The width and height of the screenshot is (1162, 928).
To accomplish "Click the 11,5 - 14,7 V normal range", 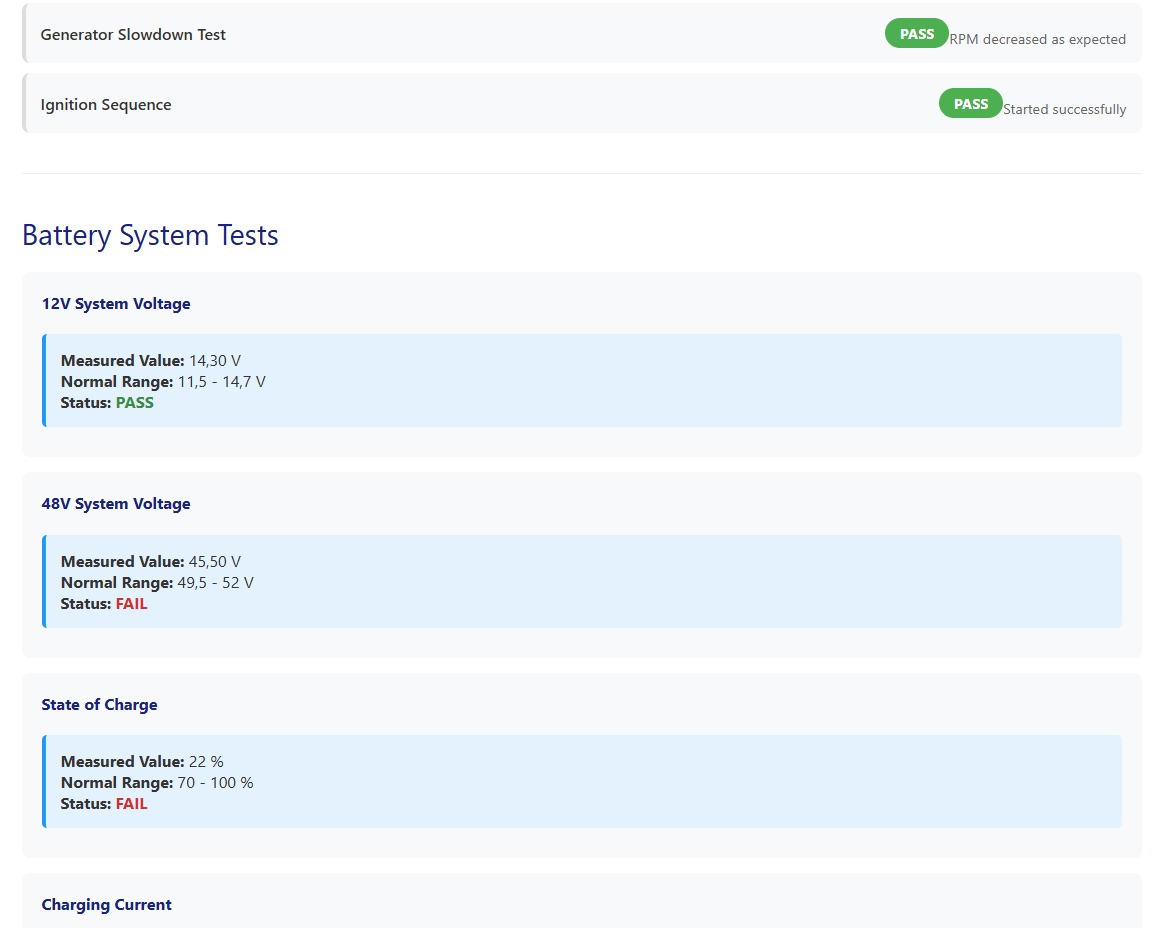I will pos(221,382).
